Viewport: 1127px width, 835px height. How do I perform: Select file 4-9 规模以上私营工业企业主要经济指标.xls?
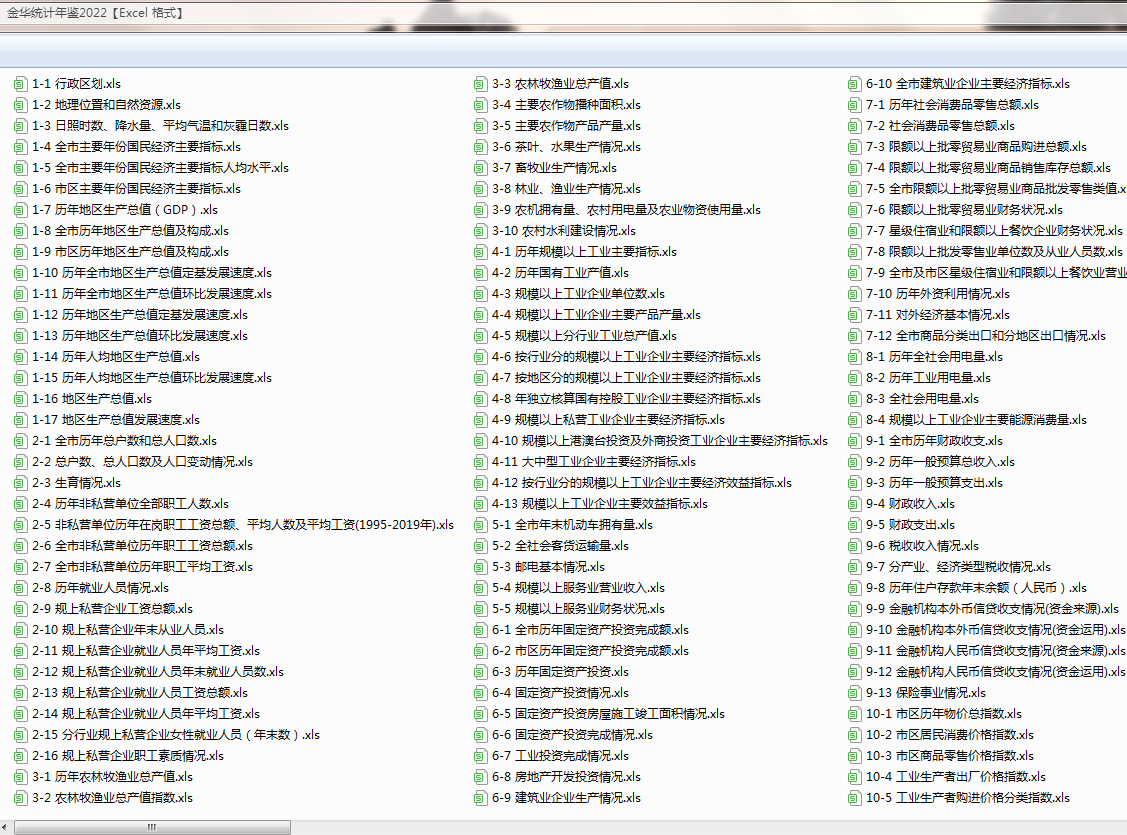[608, 420]
